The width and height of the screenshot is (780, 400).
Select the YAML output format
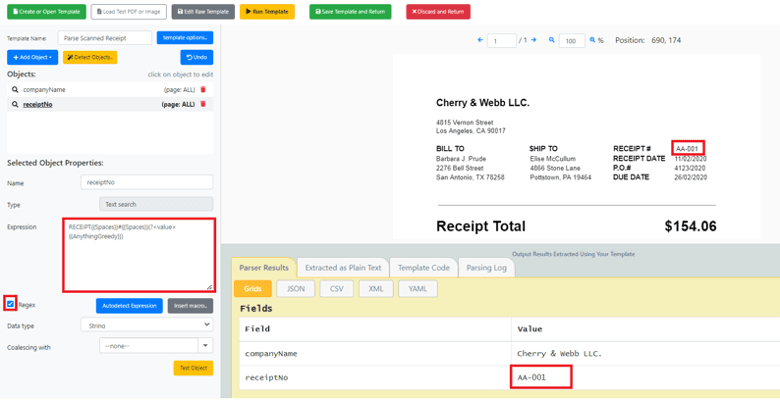pos(417,289)
